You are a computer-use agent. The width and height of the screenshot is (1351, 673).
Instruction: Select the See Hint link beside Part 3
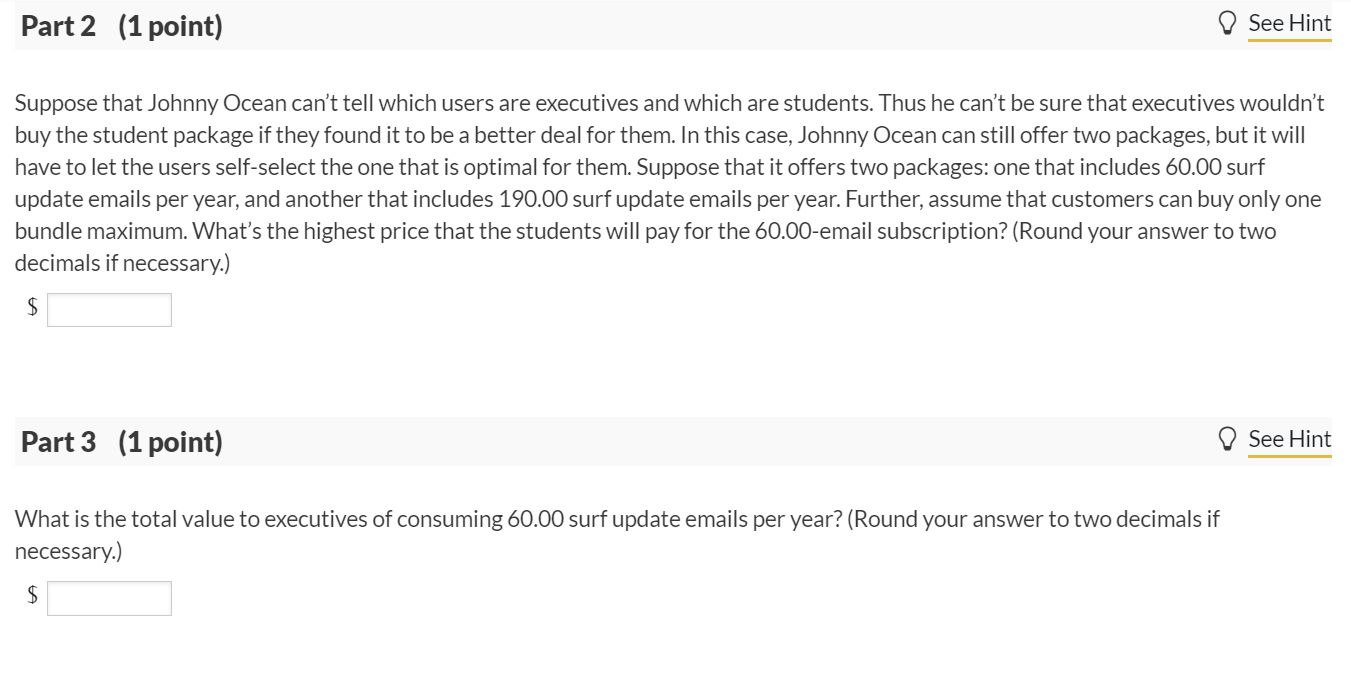(1289, 438)
